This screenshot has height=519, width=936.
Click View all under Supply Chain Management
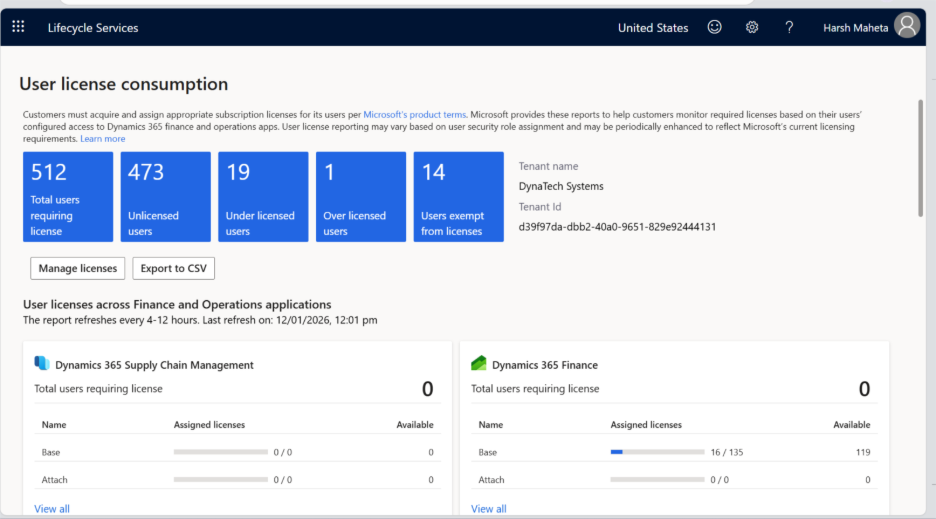[x=52, y=509]
